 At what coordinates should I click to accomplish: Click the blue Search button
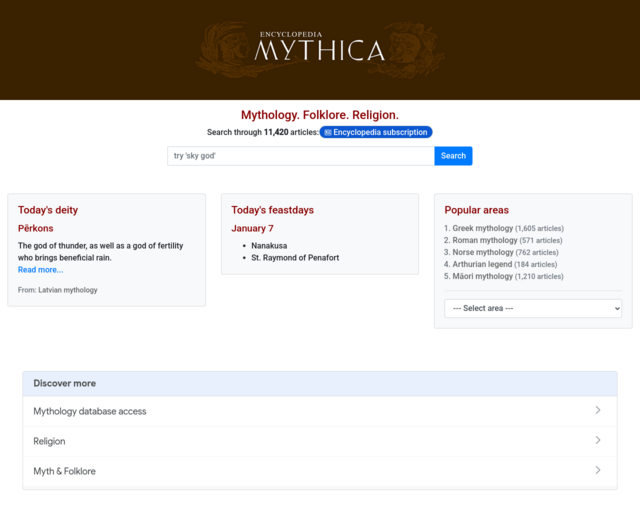tap(453, 156)
